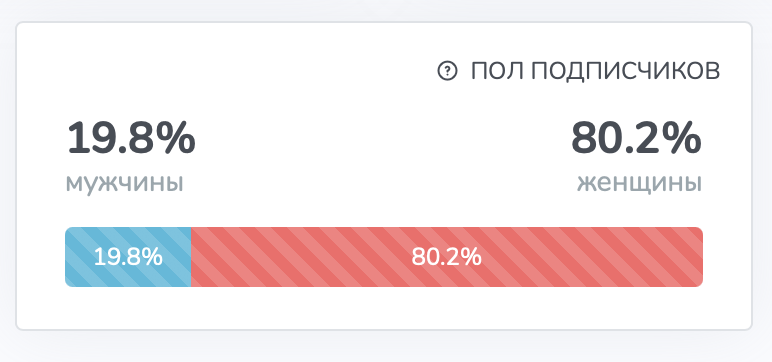Click the percent sign of 19.8% headline
Screen dimensions: 772x362
(x=178, y=139)
